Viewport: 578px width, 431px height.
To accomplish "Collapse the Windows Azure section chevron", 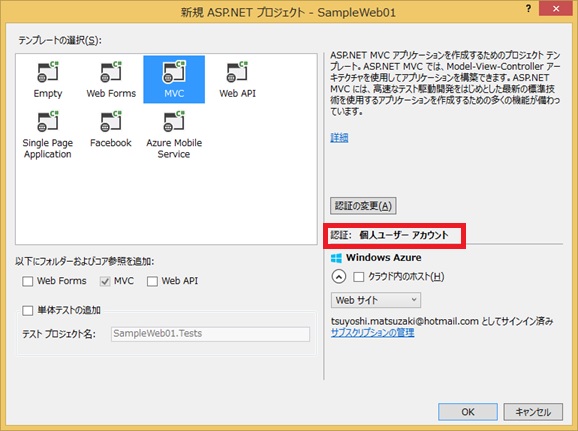I will [339, 277].
